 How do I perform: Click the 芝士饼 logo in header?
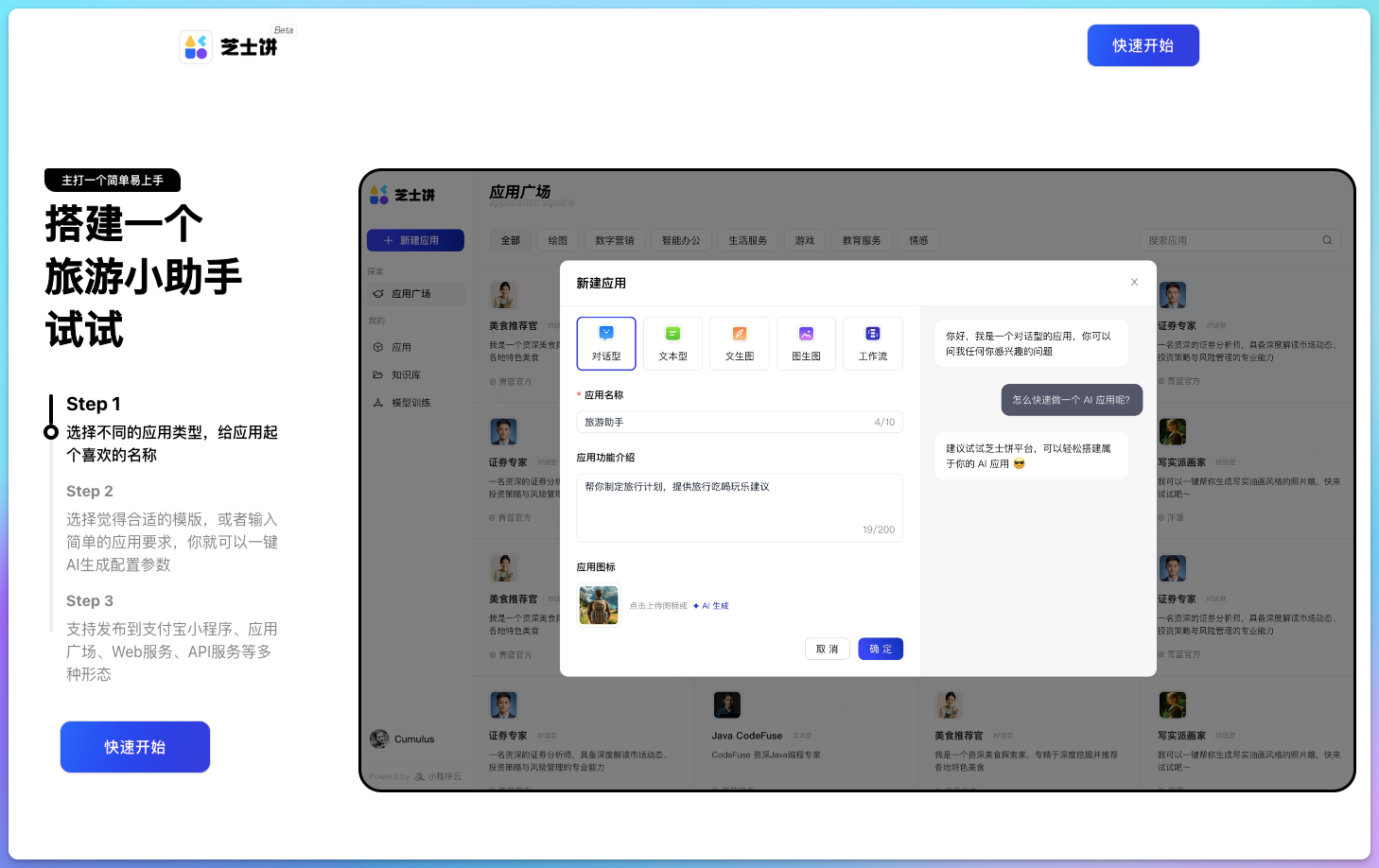230,46
